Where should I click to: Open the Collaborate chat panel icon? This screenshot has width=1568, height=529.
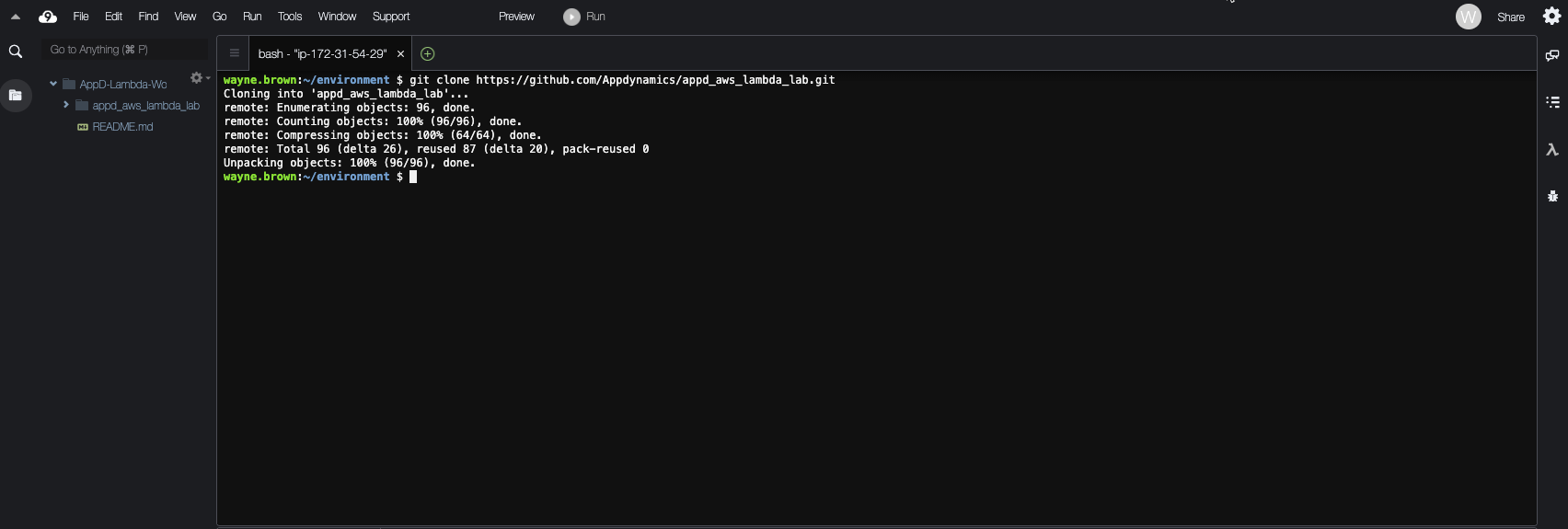point(1552,55)
